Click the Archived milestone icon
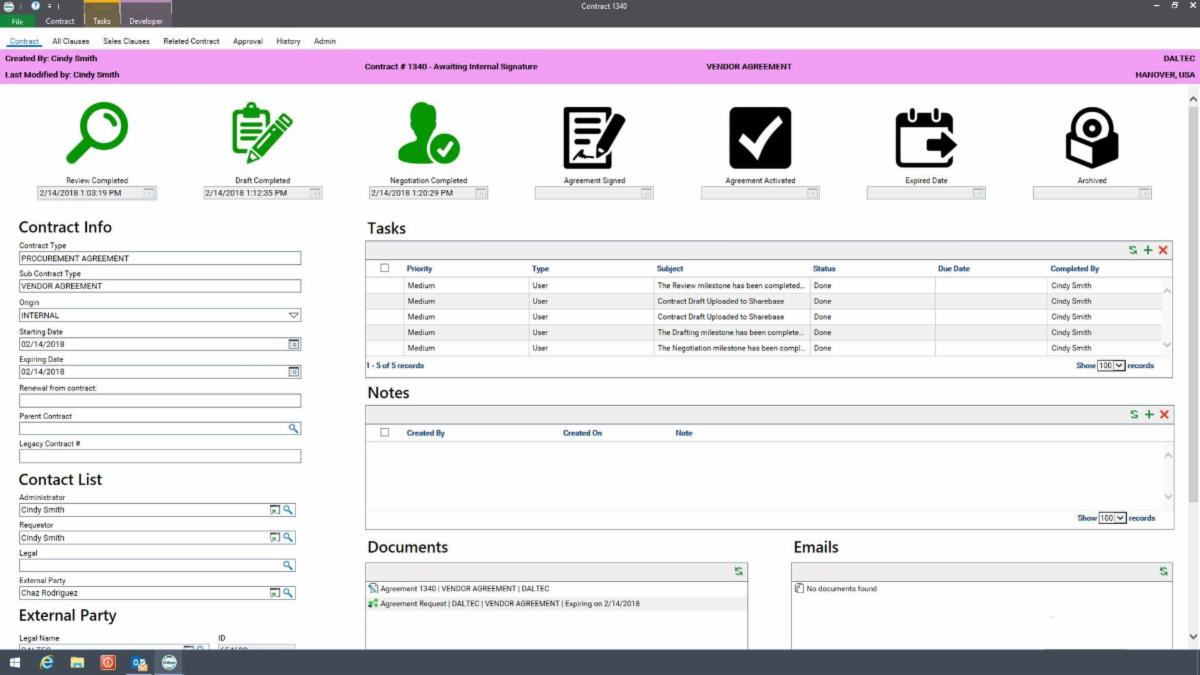 click(x=1092, y=137)
